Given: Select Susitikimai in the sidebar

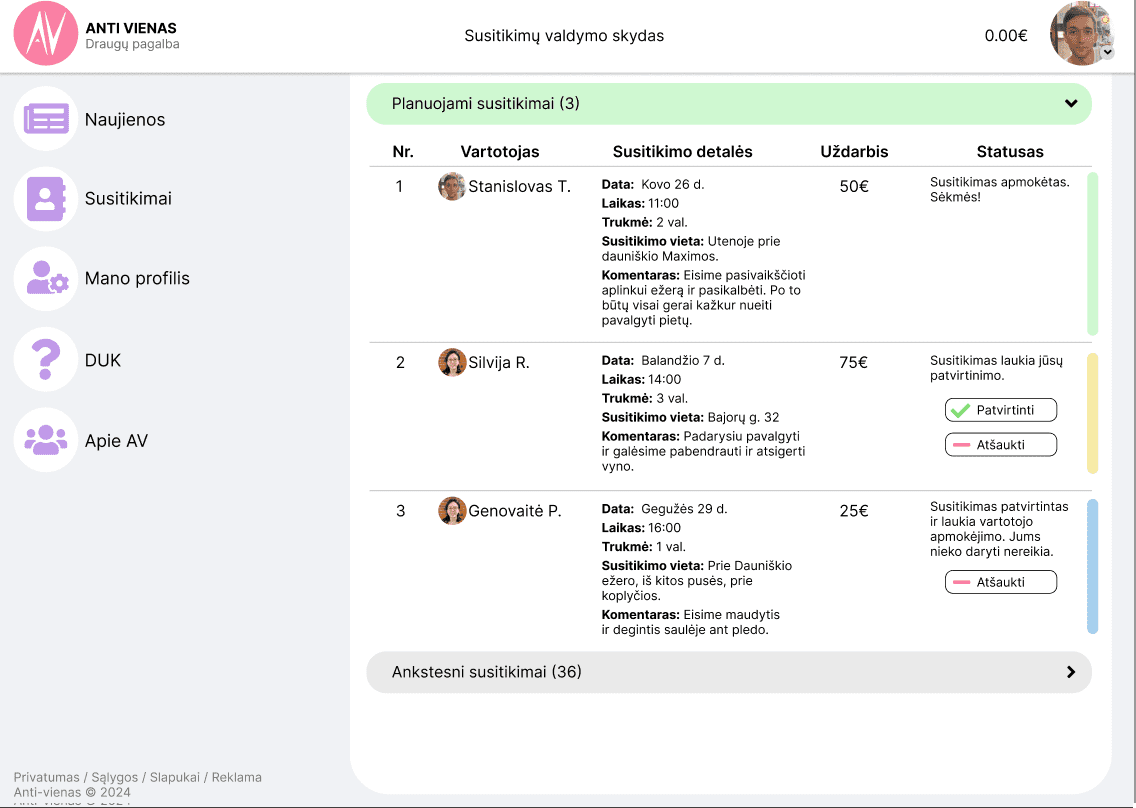Looking at the screenshot, I should click(128, 199).
